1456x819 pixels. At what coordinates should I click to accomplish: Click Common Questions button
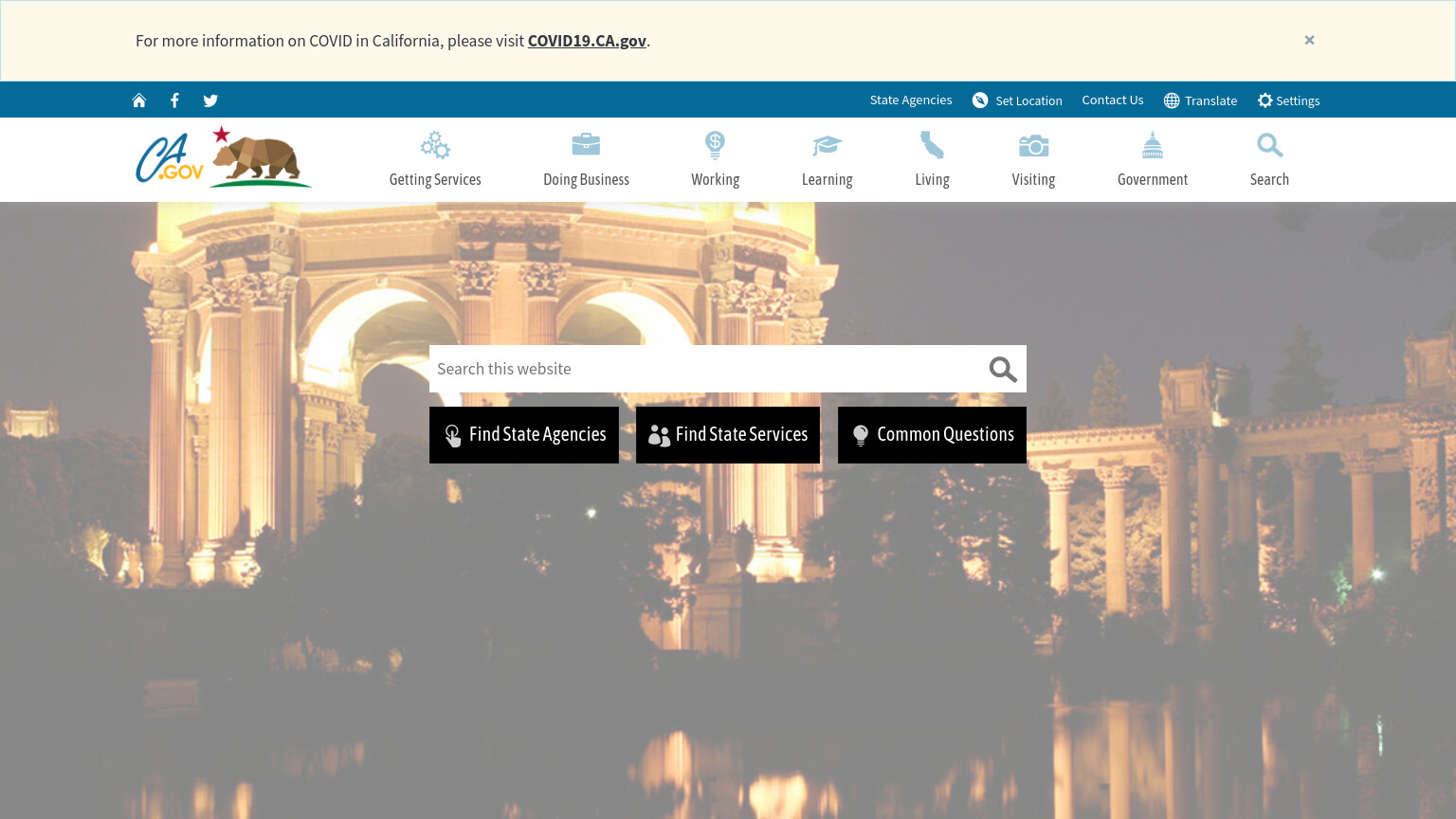(x=932, y=435)
